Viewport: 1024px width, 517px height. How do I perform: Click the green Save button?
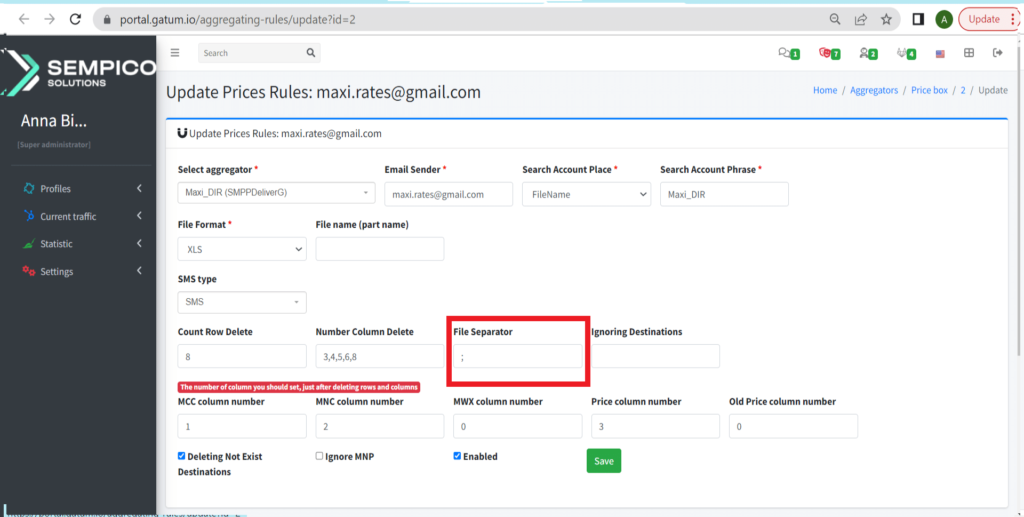[x=604, y=461]
